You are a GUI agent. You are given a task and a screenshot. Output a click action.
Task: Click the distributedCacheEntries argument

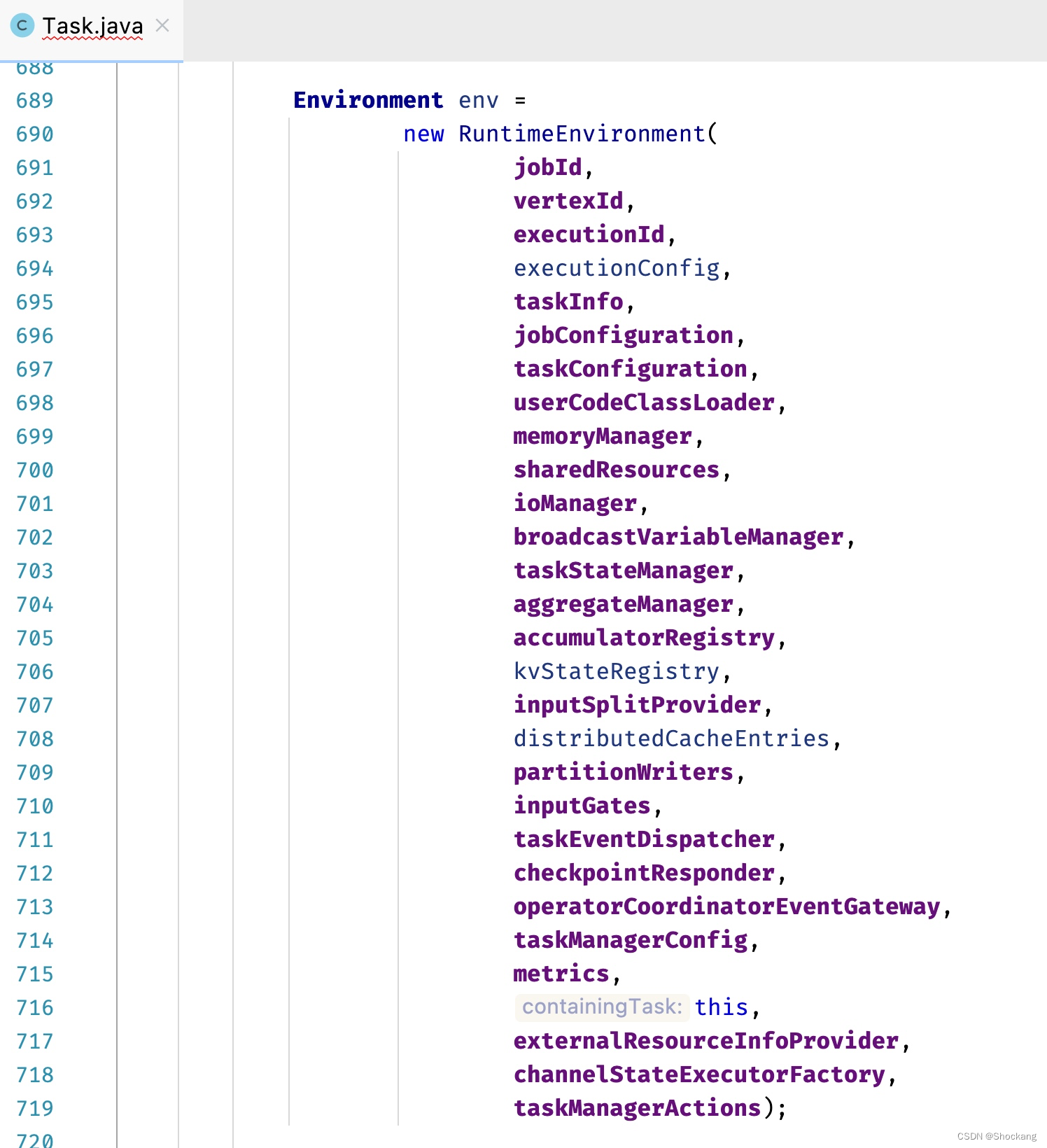point(672,739)
